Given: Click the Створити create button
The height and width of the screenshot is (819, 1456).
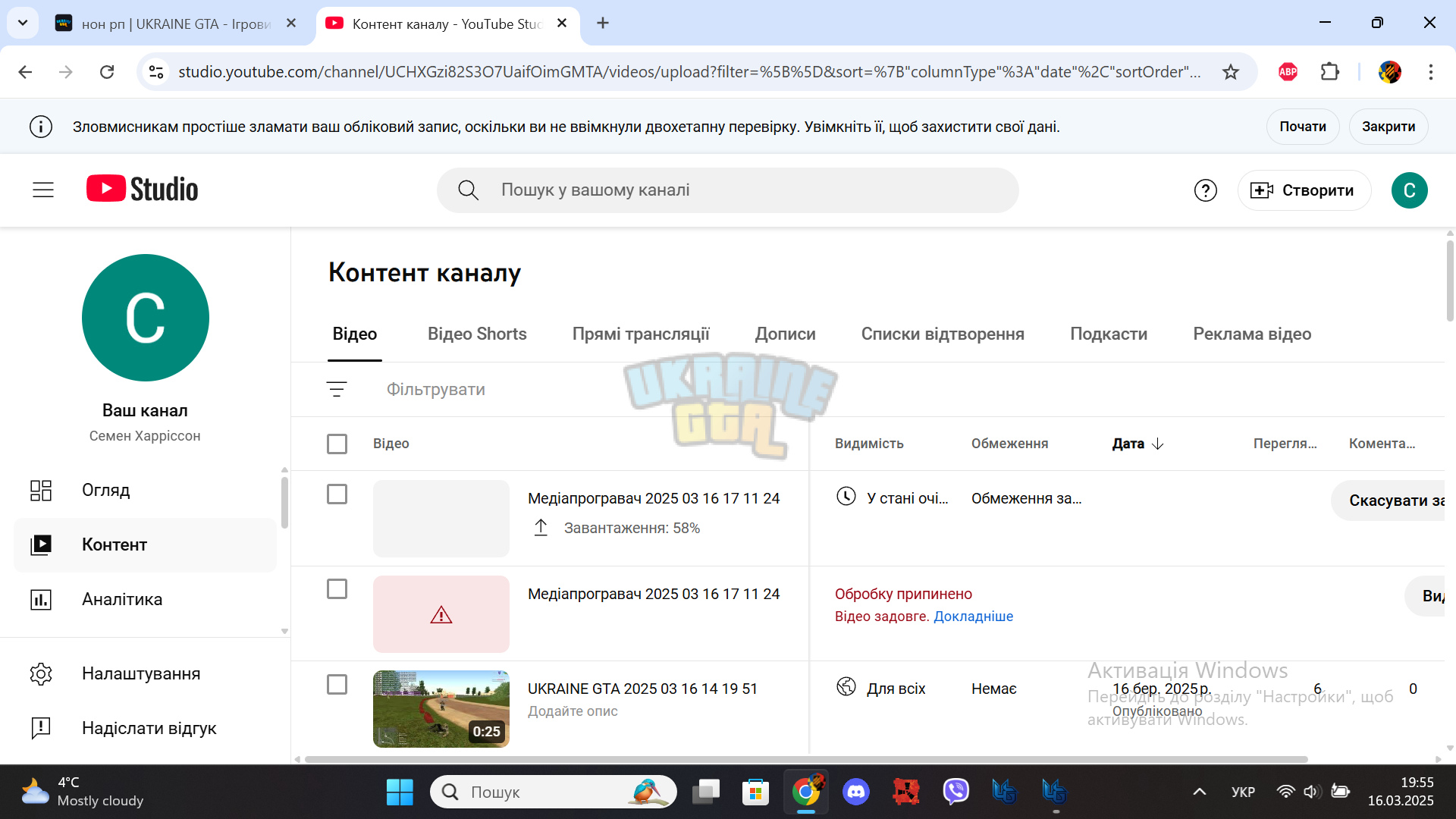Looking at the screenshot, I should tap(1304, 190).
